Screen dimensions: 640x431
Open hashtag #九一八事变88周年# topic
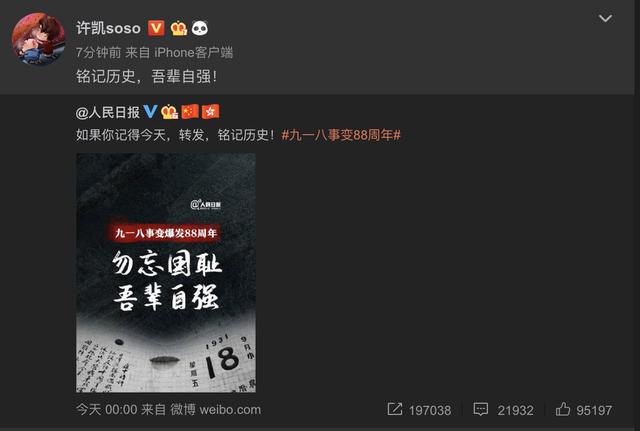tap(341, 135)
